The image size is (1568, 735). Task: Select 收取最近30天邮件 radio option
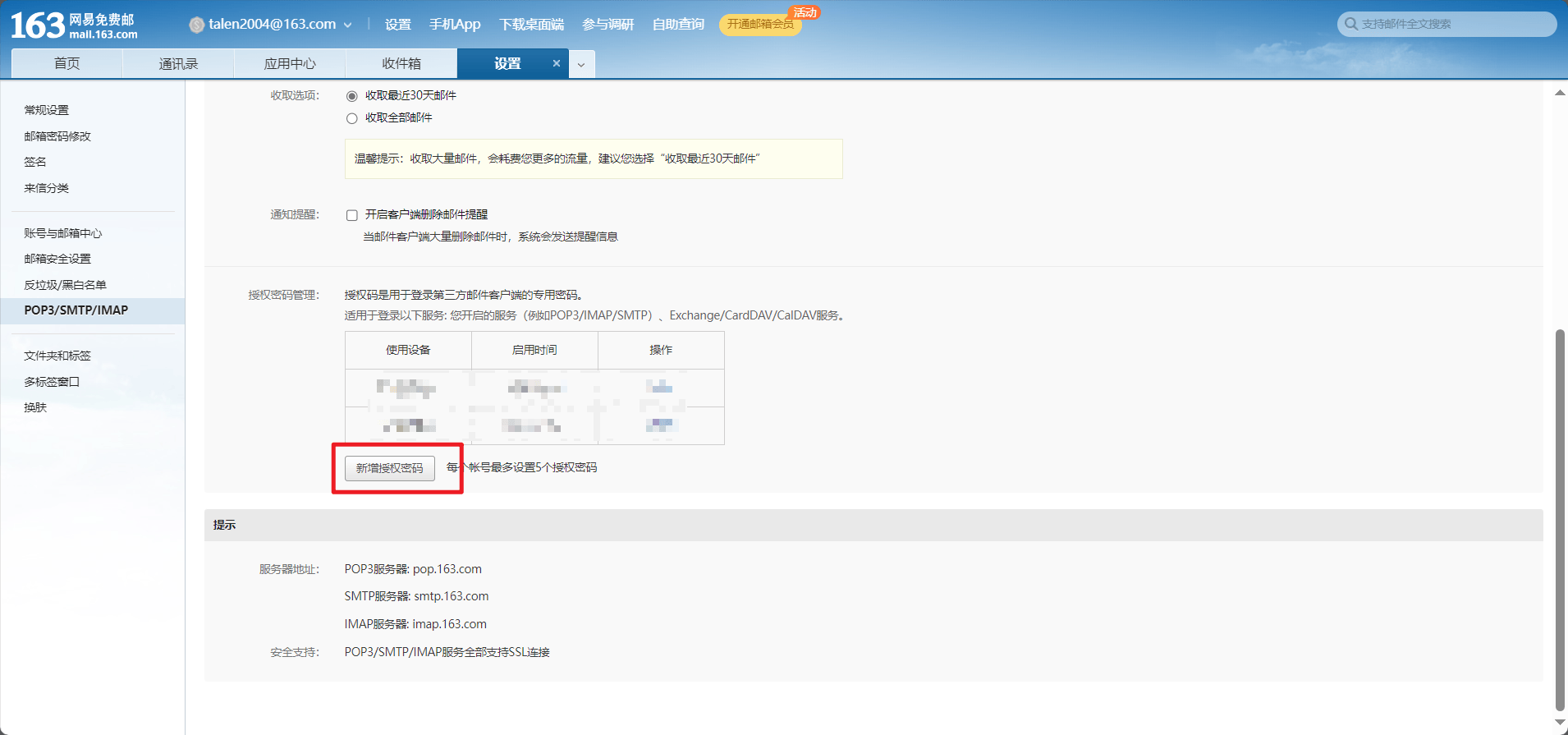coord(352,96)
